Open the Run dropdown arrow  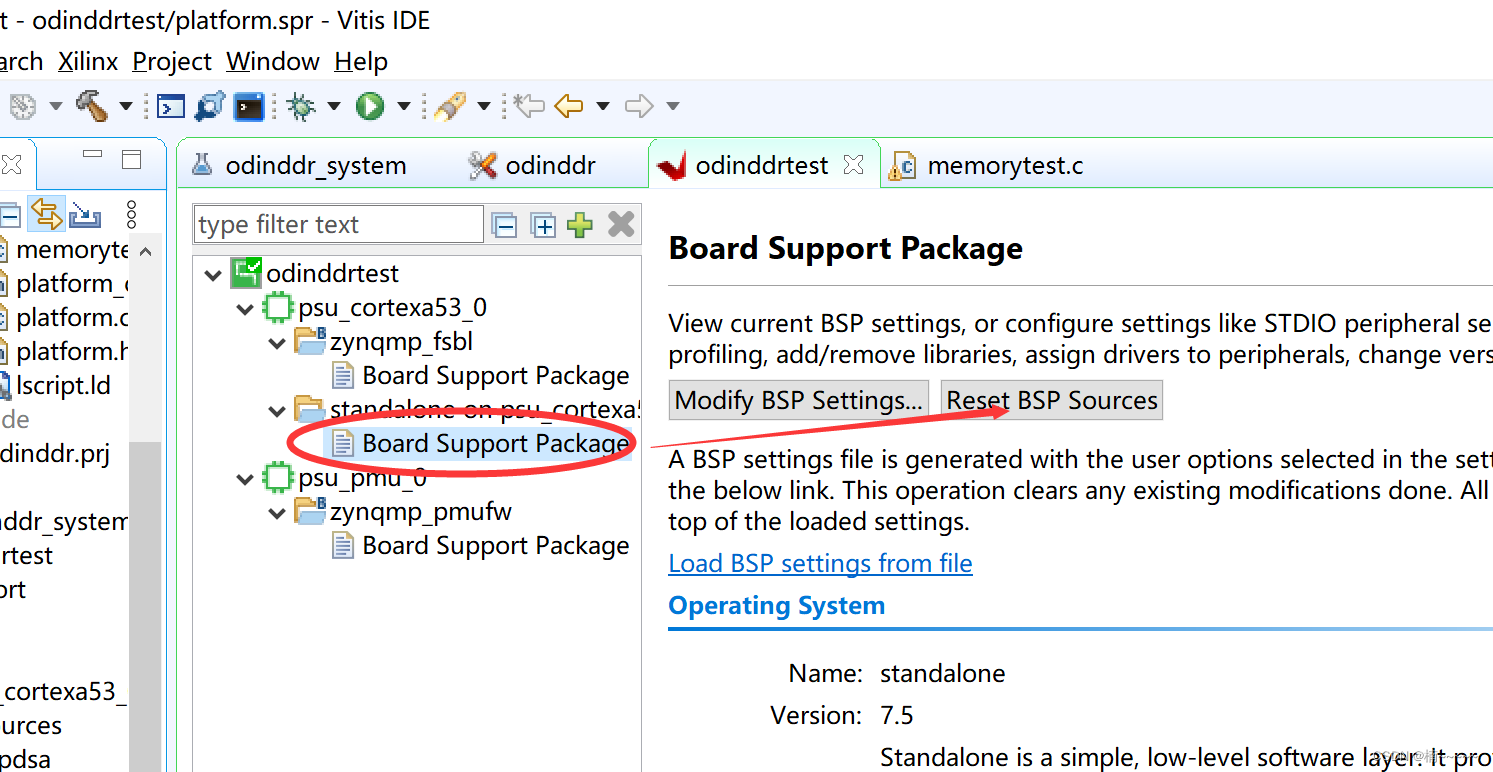403,106
